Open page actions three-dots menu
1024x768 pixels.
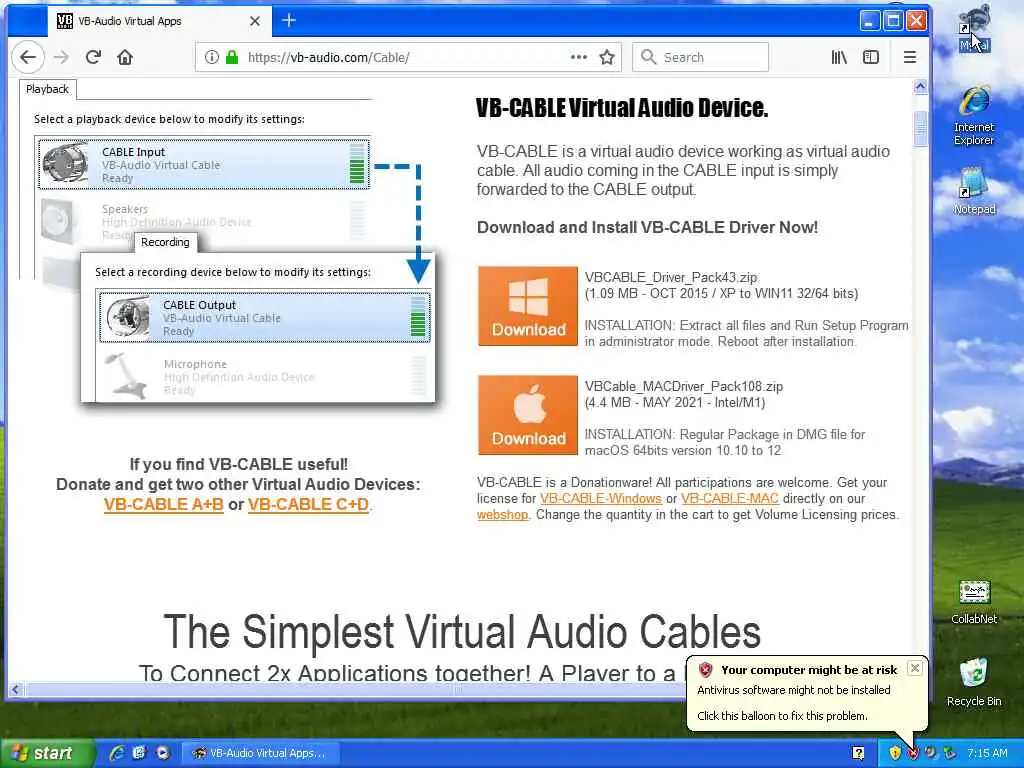point(579,57)
